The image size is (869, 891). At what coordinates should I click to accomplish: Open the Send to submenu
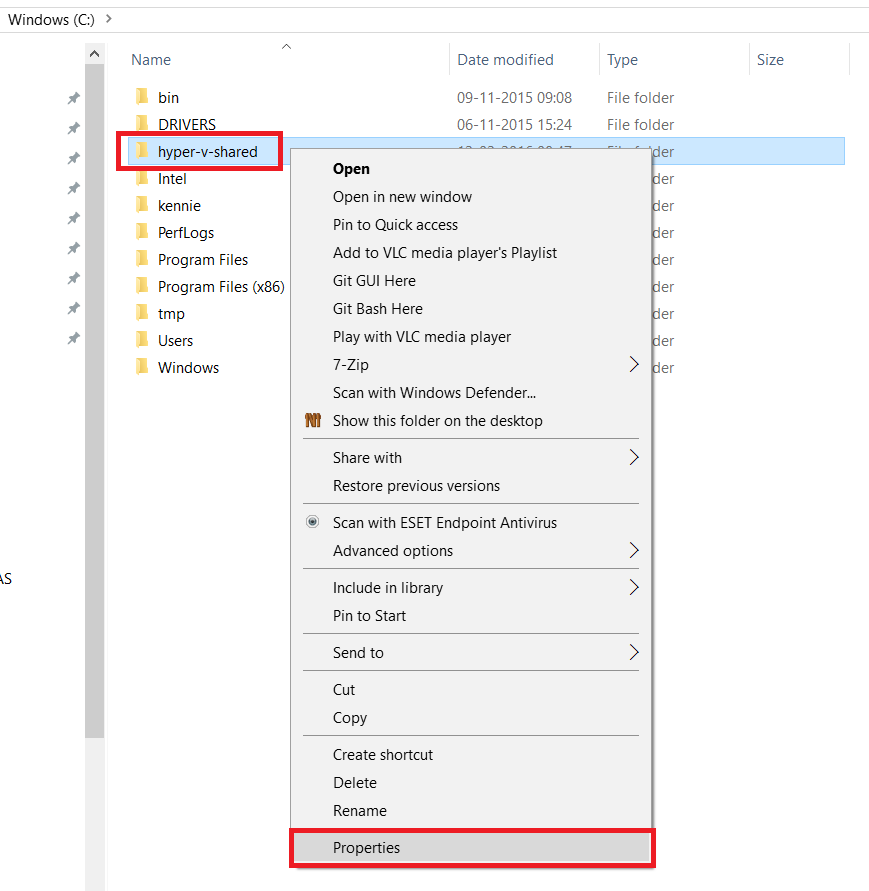pyautogui.click(x=633, y=653)
